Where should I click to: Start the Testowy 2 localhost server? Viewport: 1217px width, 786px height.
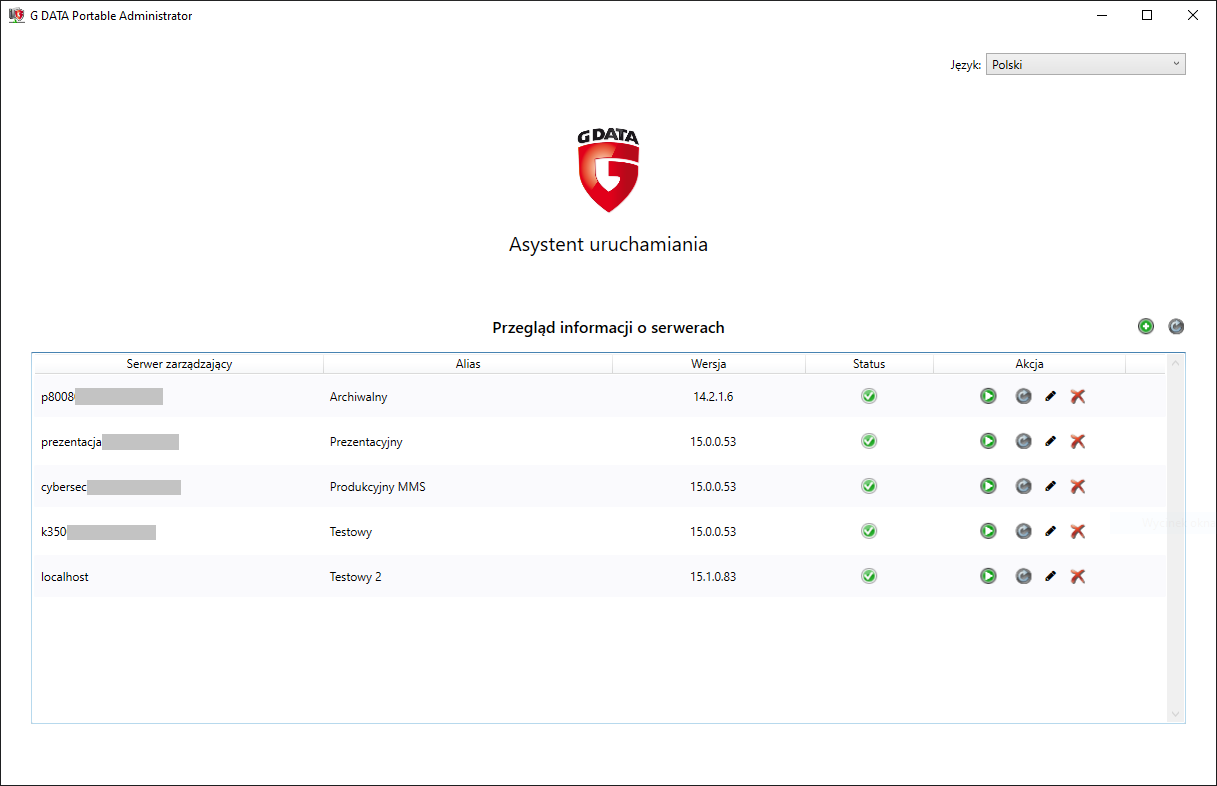988,576
